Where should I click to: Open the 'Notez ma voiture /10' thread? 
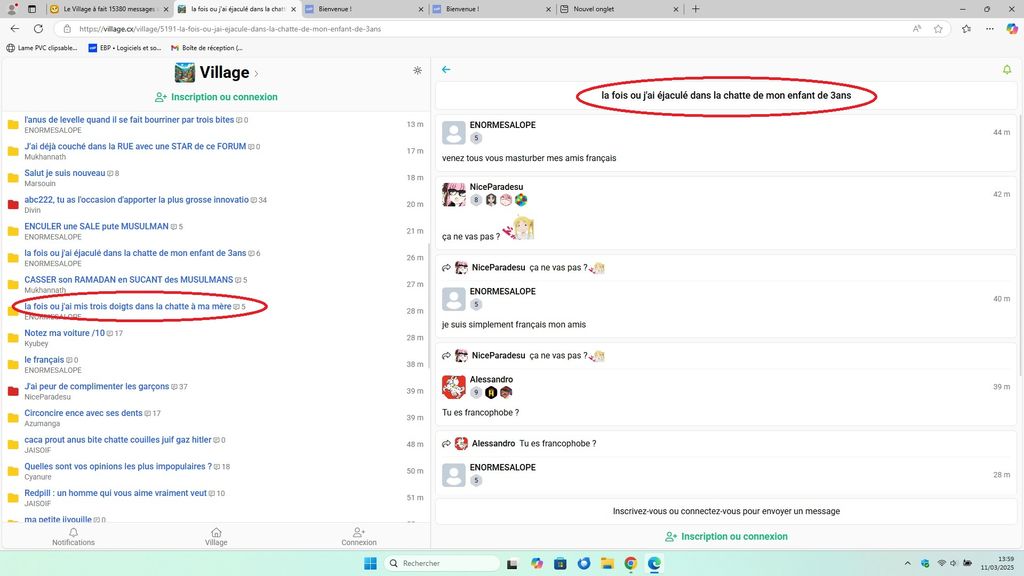(x=64, y=333)
